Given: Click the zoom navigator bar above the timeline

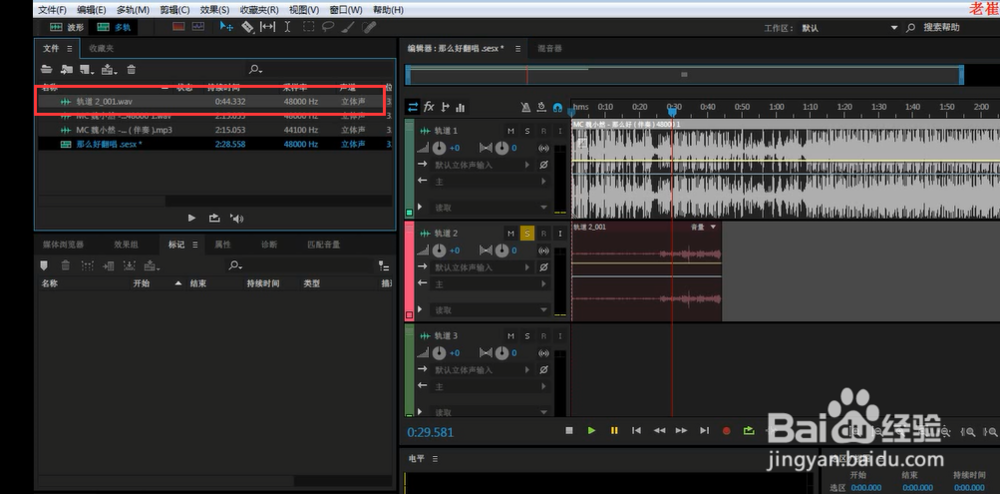Looking at the screenshot, I should click(x=684, y=75).
